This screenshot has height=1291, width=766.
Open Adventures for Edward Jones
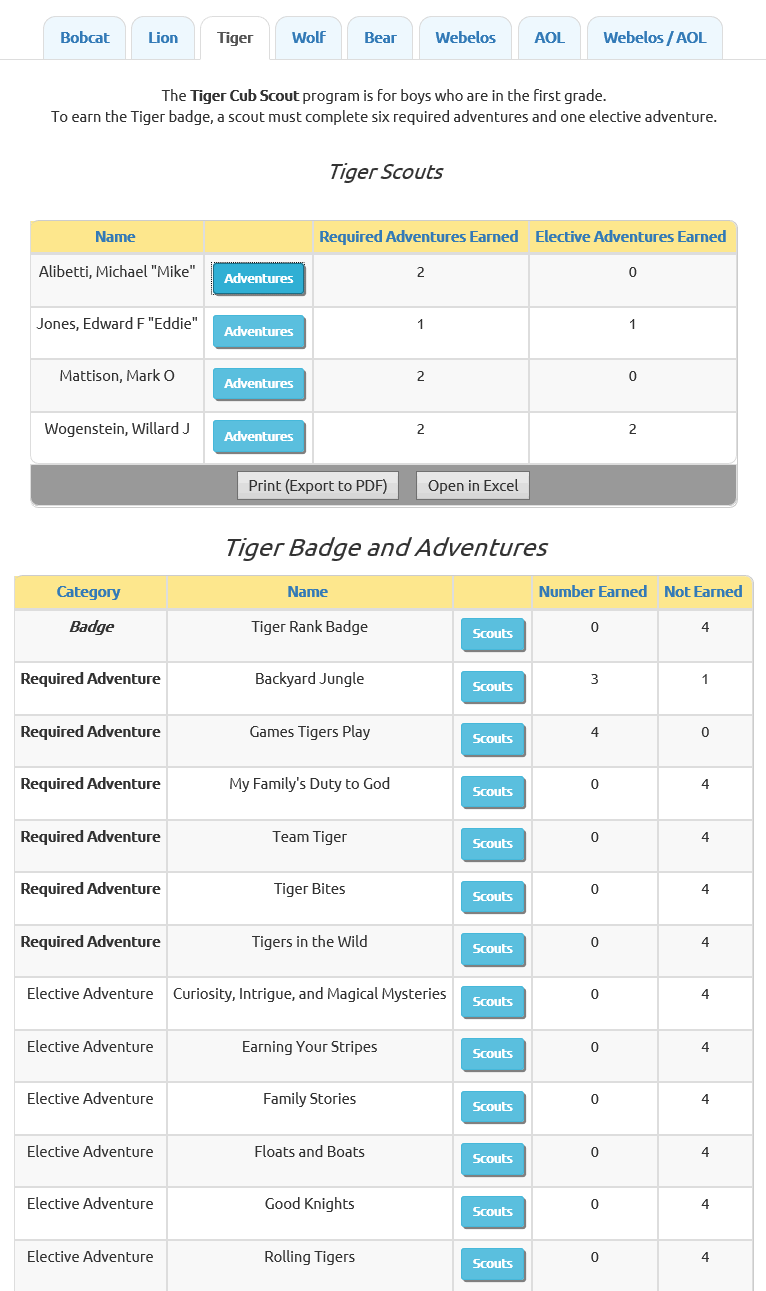pyautogui.click(x=258, y=331)
